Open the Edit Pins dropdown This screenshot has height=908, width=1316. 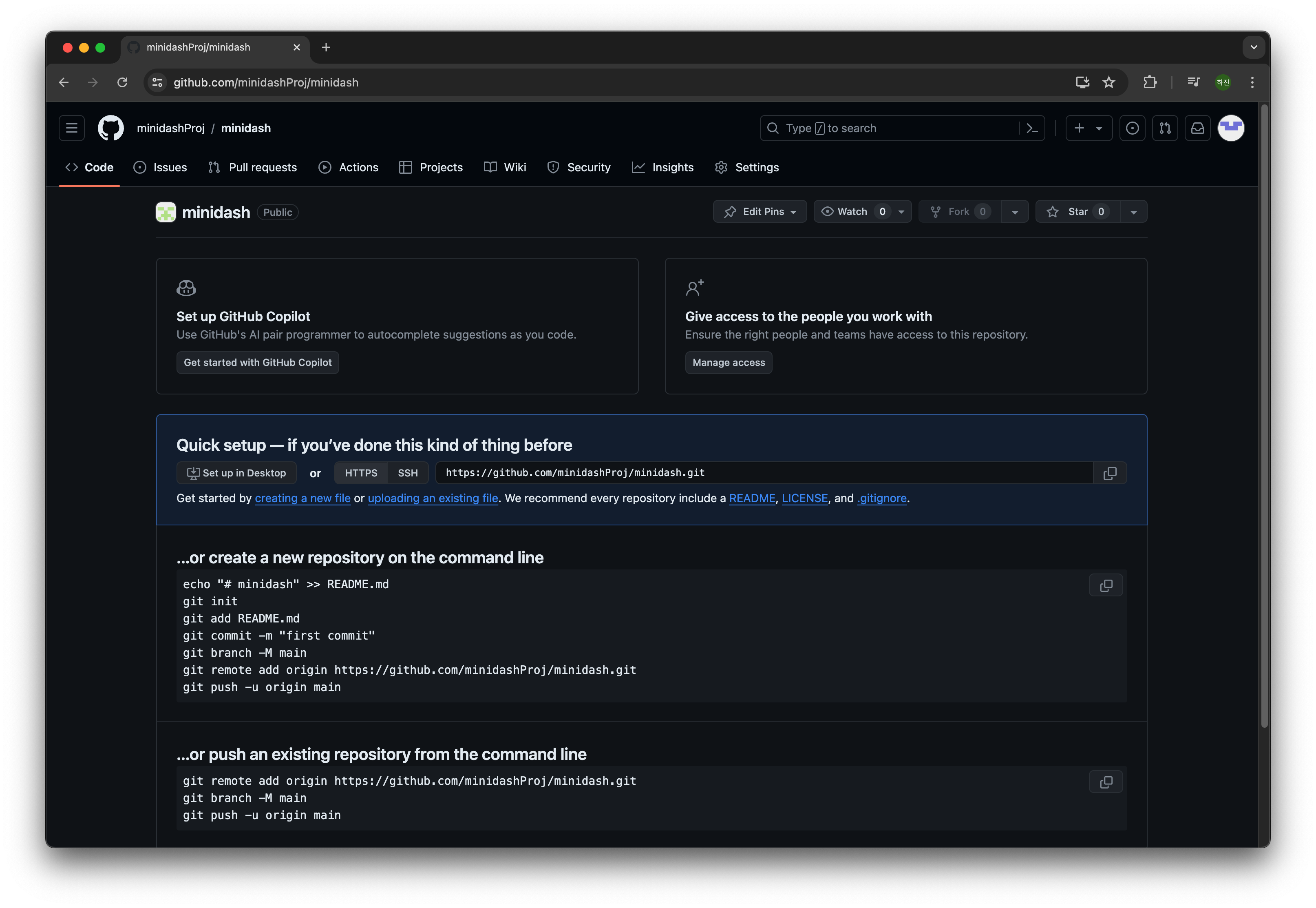[760, 212]
